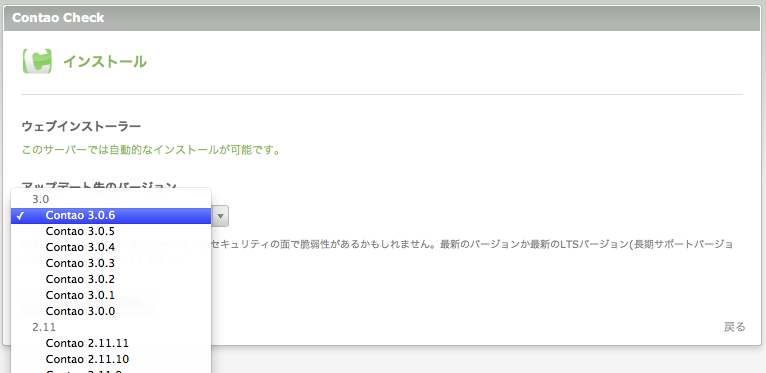The image size is (766, 373).
Task: Click the version dropdown arrow button
Action: pyautogui.click(x=220, y=216)
